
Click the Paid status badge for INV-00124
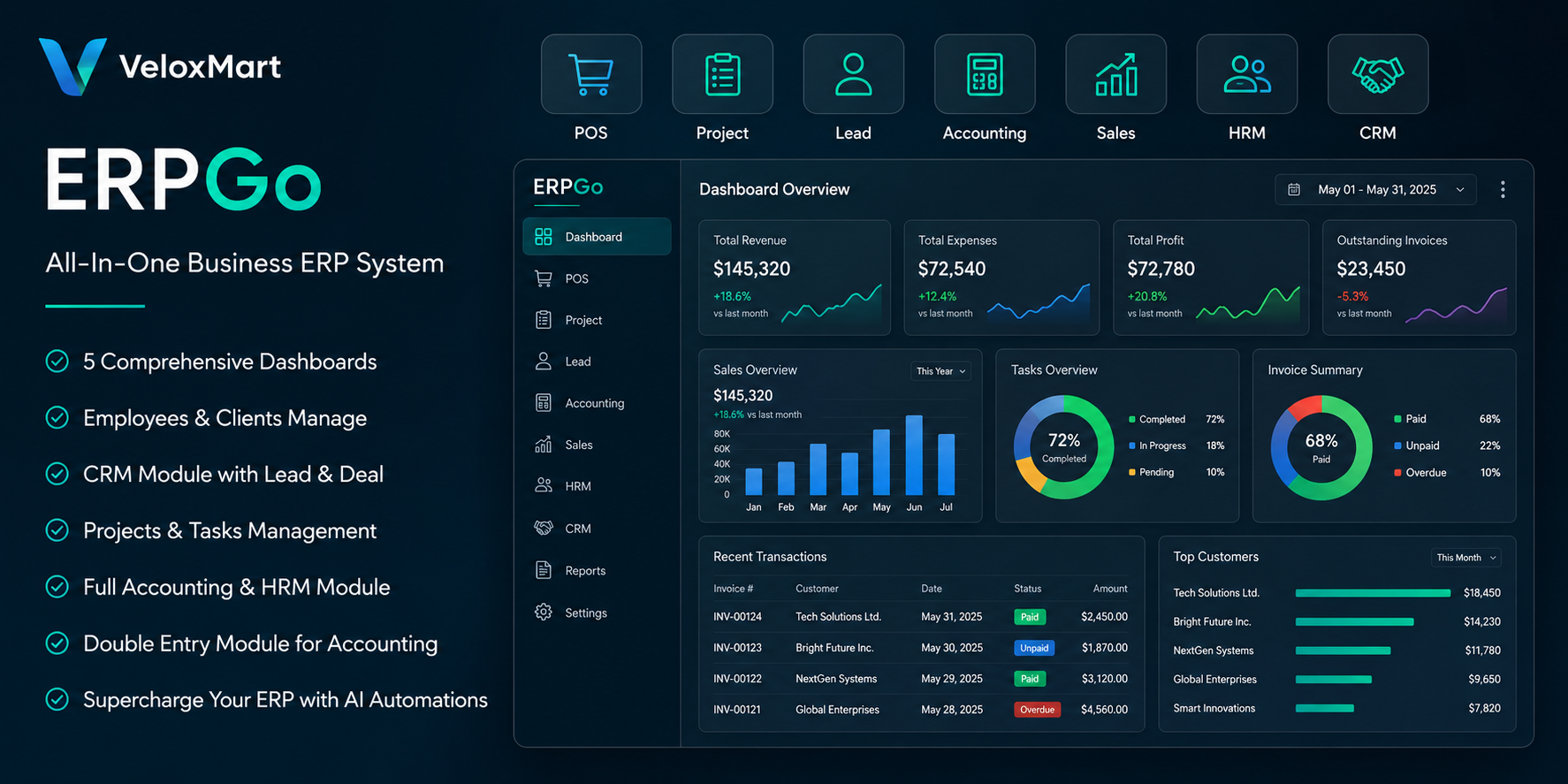pyautogui.click(x=1030, y=617)
